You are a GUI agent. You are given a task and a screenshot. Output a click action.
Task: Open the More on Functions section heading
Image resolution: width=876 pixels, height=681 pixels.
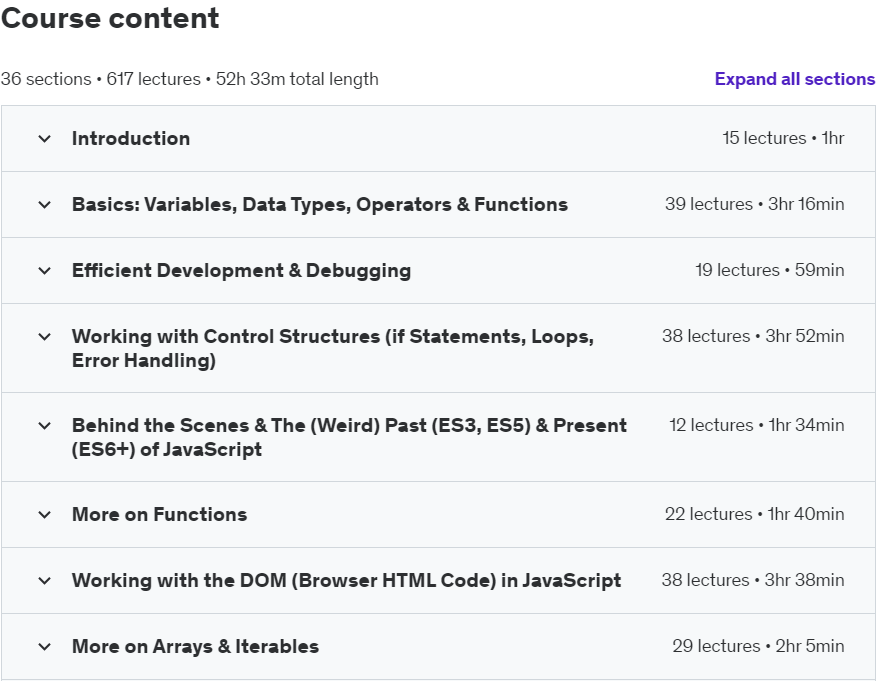click(x=159, y=515)
